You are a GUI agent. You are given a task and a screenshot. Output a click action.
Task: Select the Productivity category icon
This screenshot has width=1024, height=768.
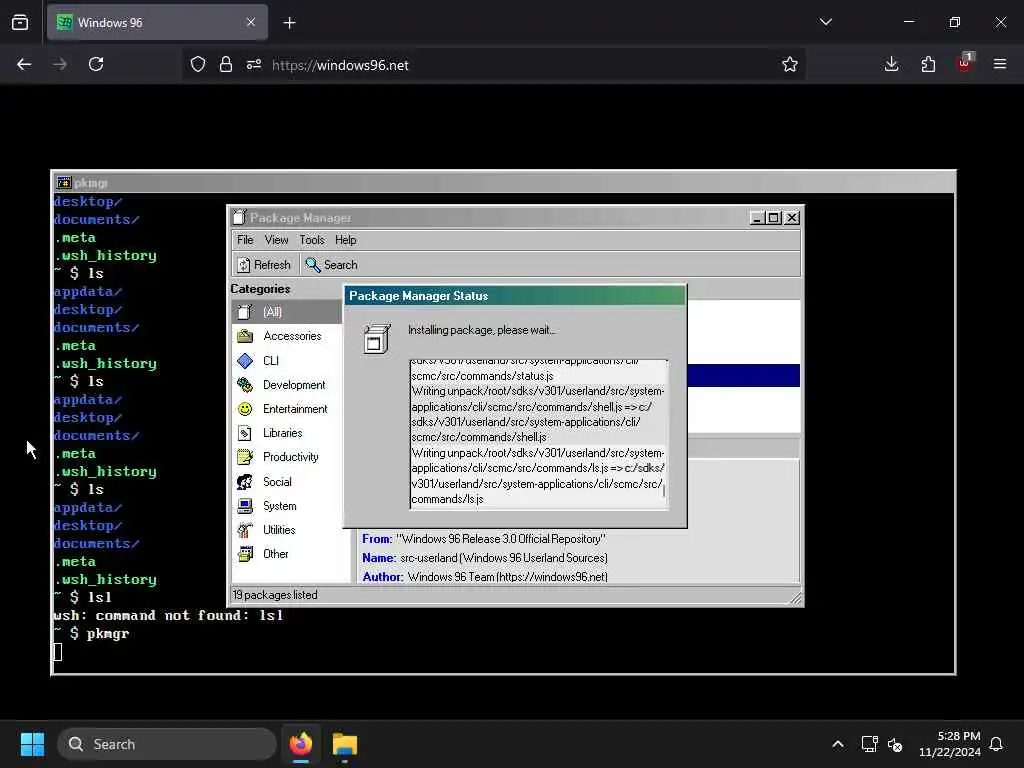pos(245,457)
